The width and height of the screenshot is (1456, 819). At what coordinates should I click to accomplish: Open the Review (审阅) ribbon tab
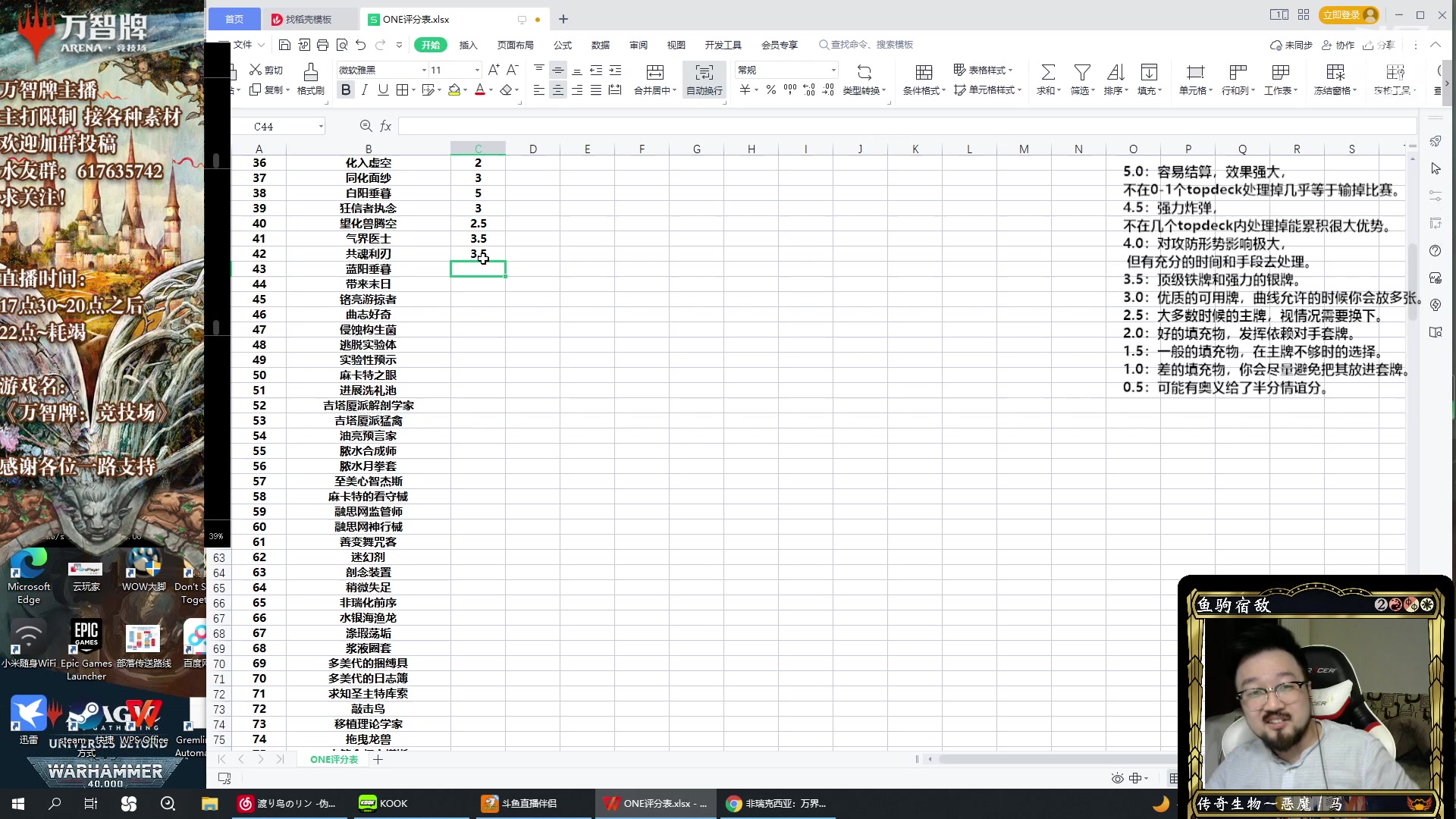click(639, 45)
